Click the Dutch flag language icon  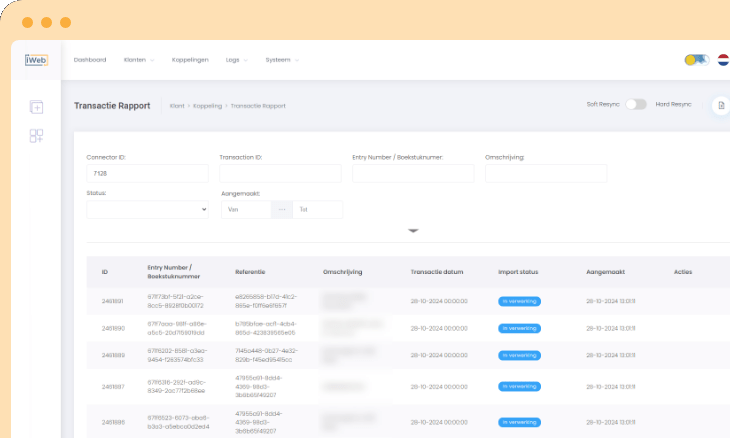(722, 60)
